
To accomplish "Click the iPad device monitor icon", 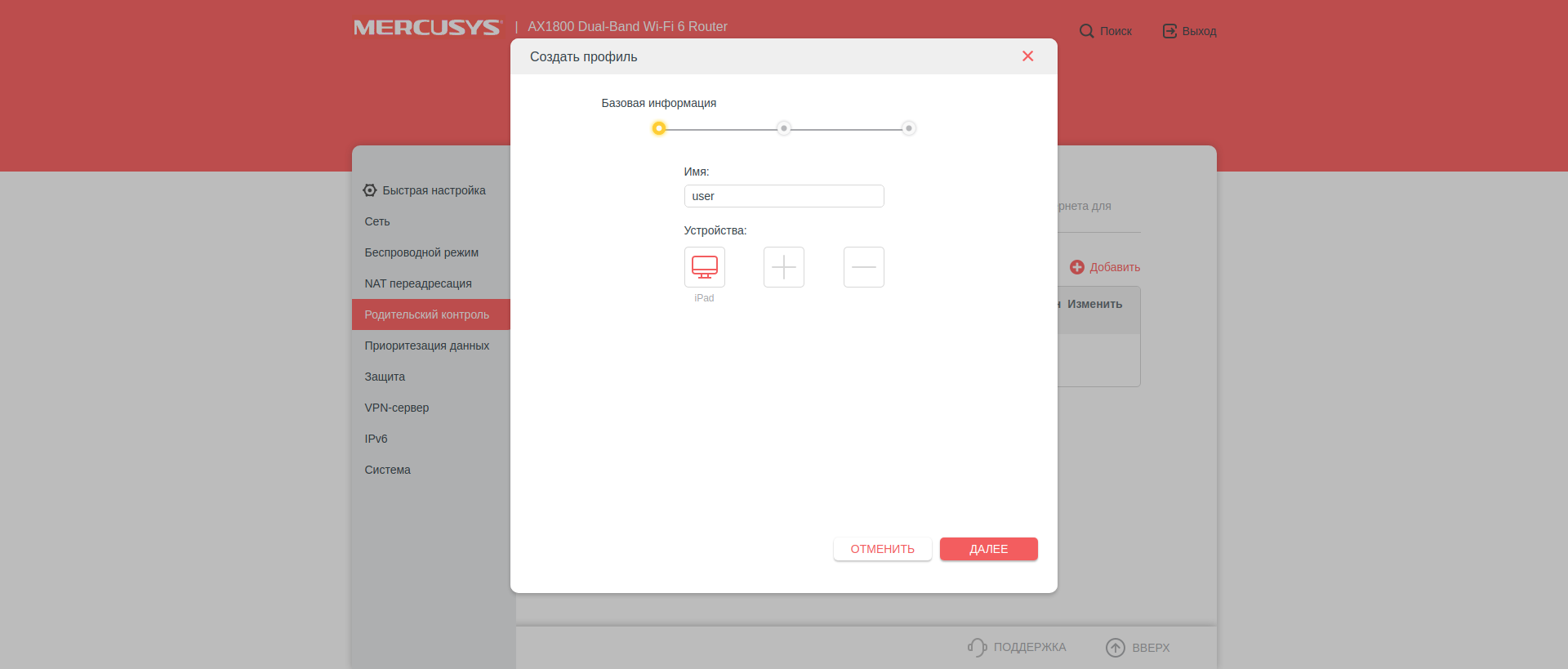I will click(704, 267).
